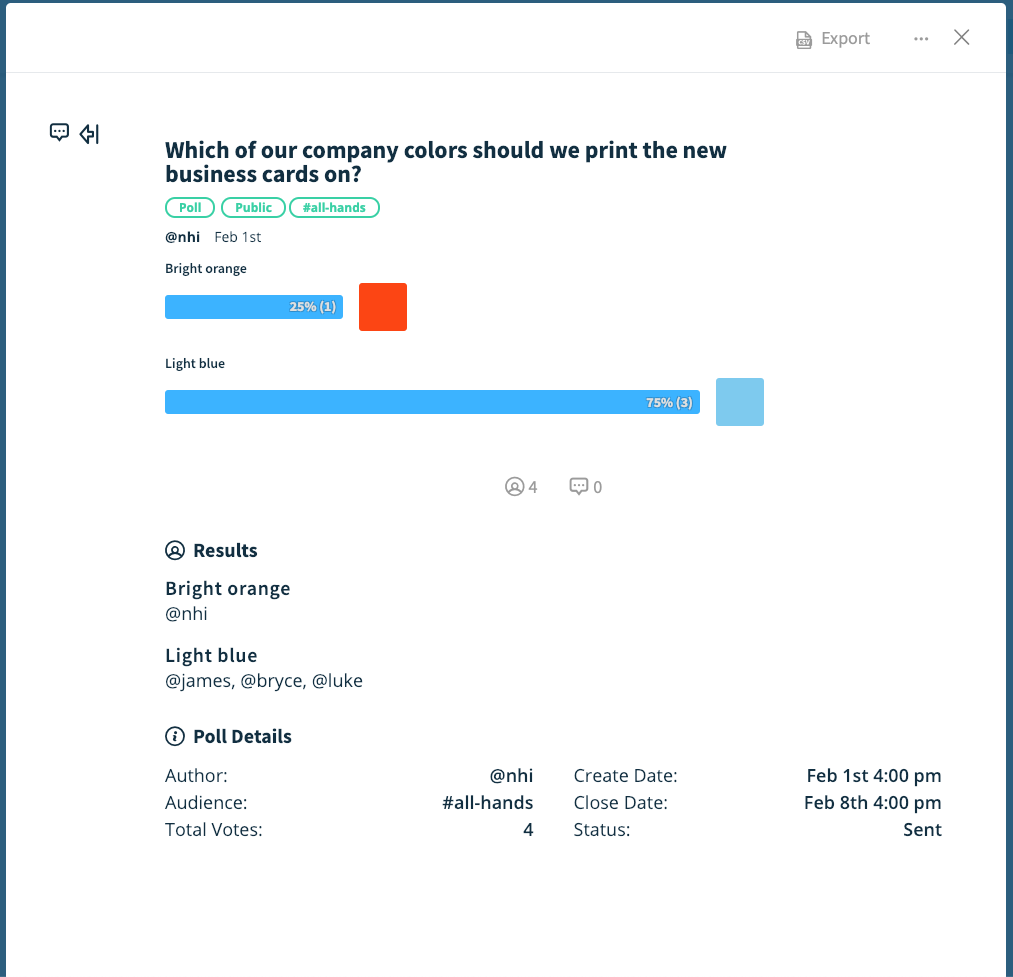Select the bright orange color swatch

coord(383,307)
